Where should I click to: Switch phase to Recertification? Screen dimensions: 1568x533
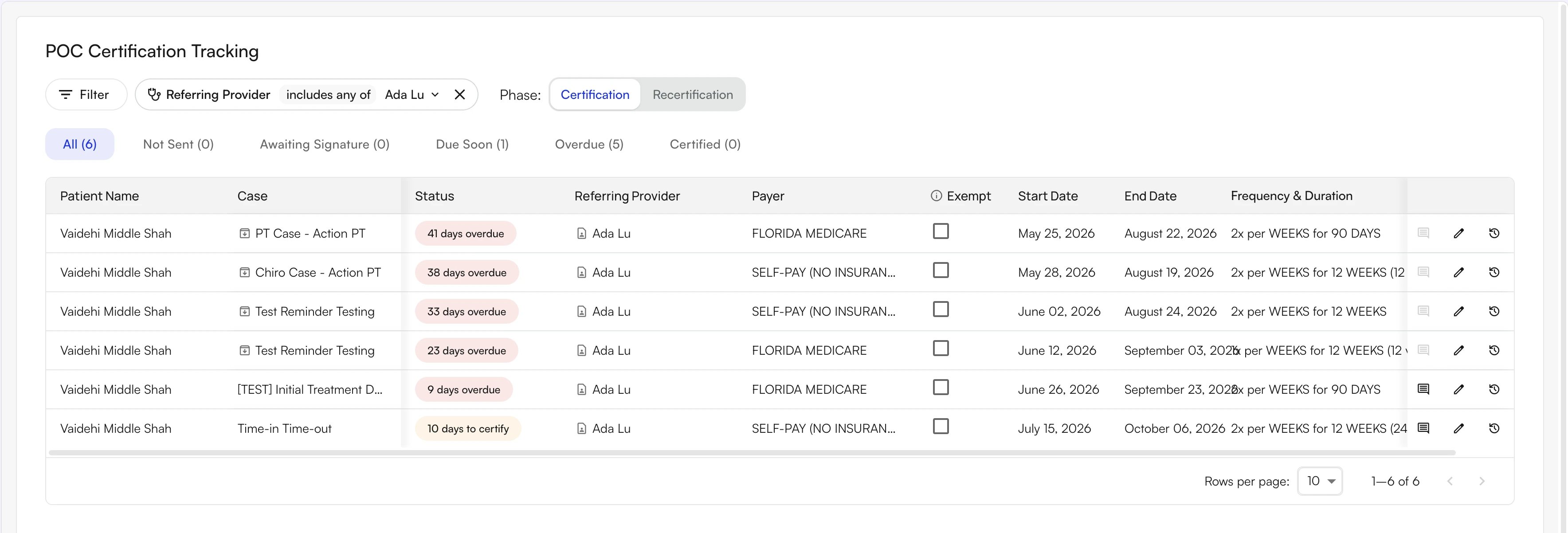click(x=693, y=94)
